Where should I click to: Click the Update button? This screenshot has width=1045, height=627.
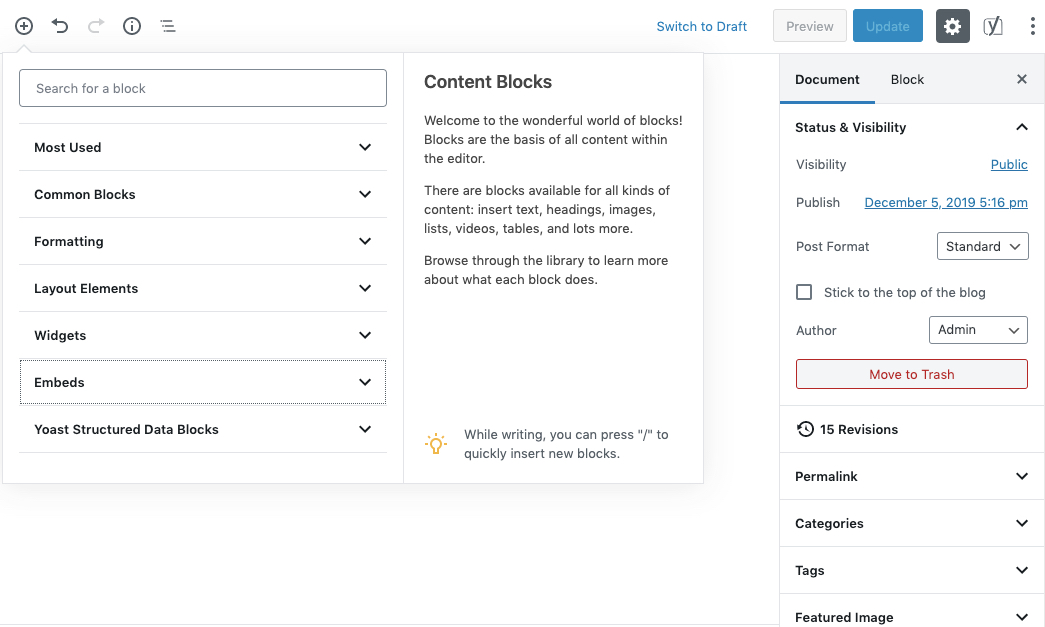(x=887, y=26)
